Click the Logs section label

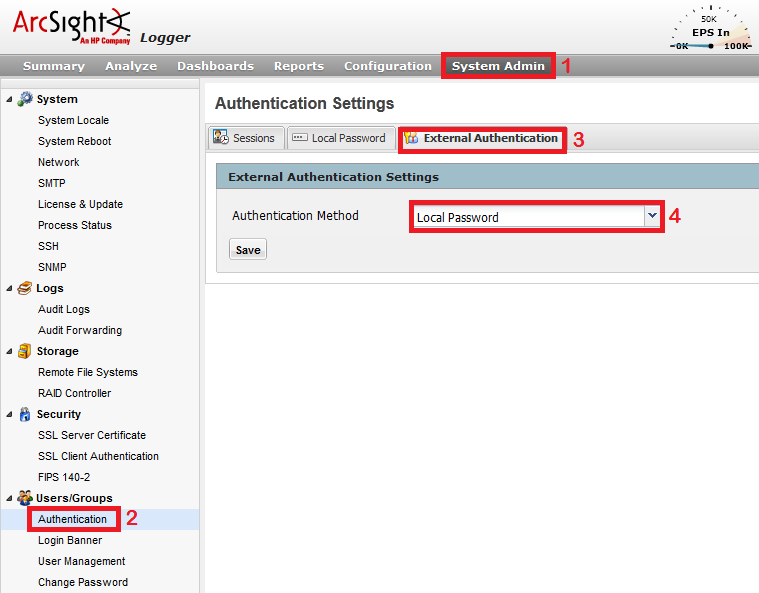[x=50, y=288]
